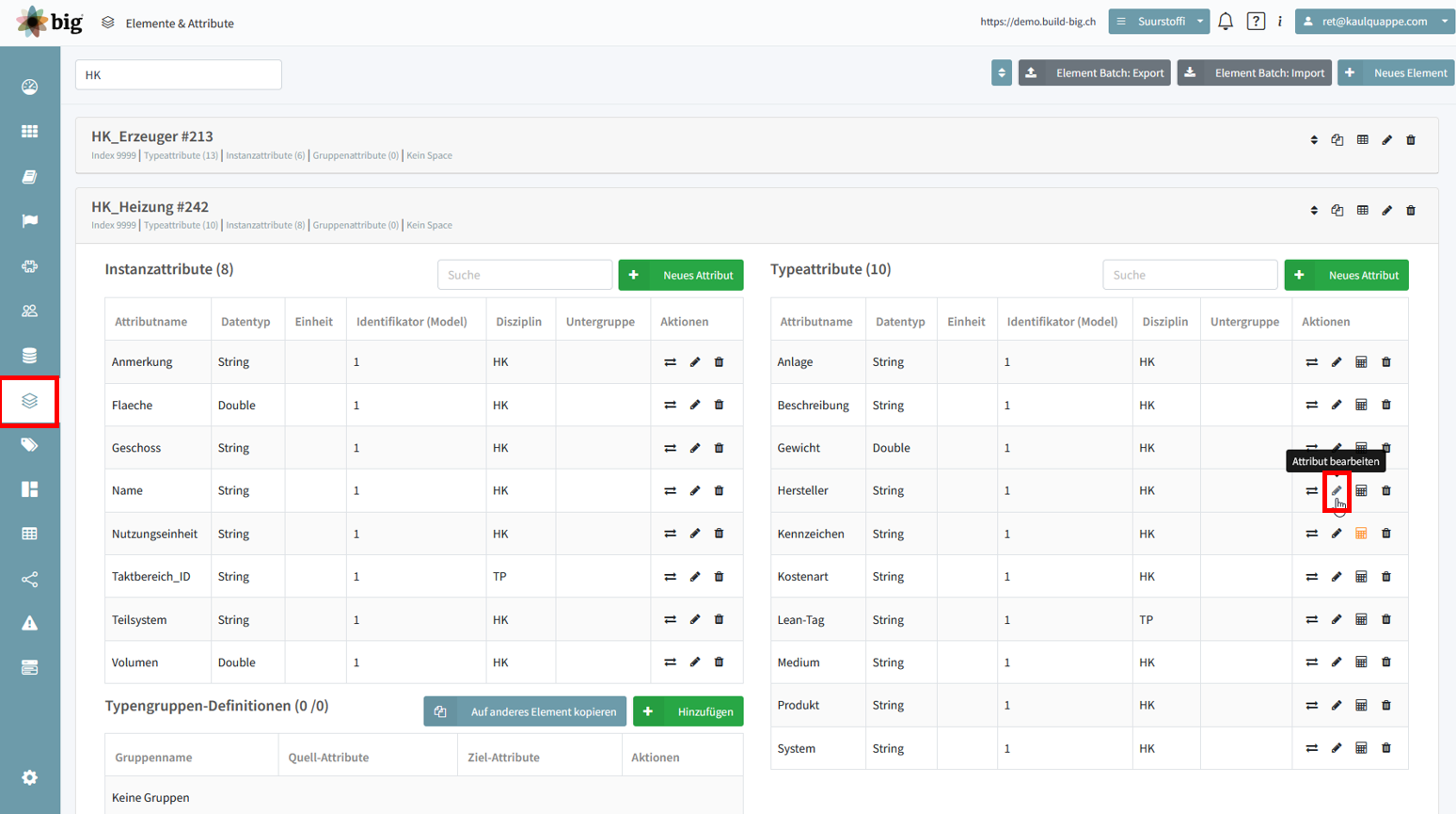Click the Instanzattribute Suche field

(525, 275)
